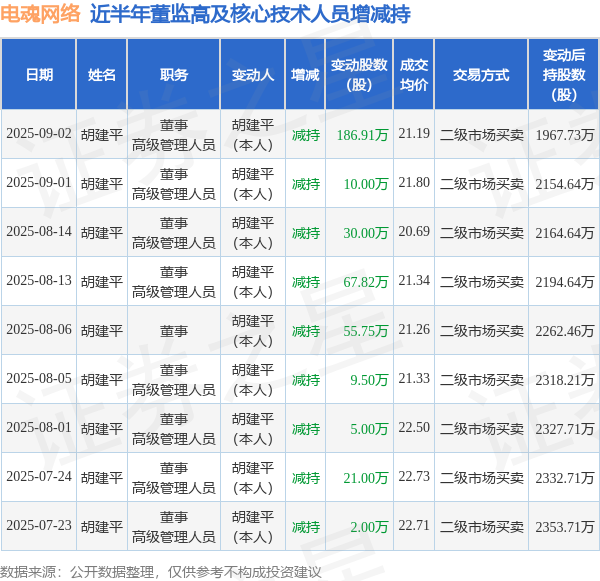
Task: Click the 变动股数(股) column header
Action: 359,75
